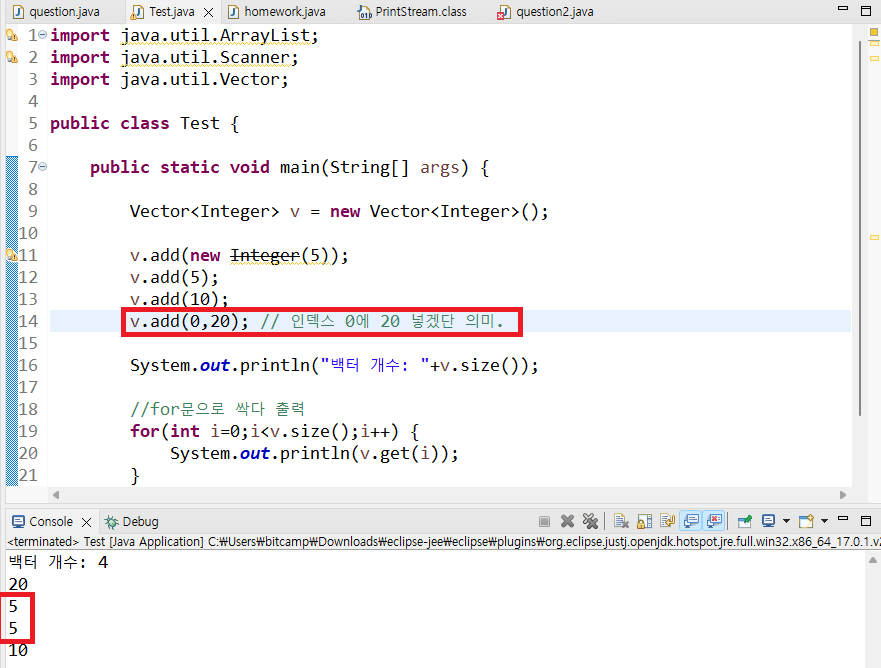Click 'java.util.ArrayList' import text
This screenshot has height=668, width=881.
[215, 35]
